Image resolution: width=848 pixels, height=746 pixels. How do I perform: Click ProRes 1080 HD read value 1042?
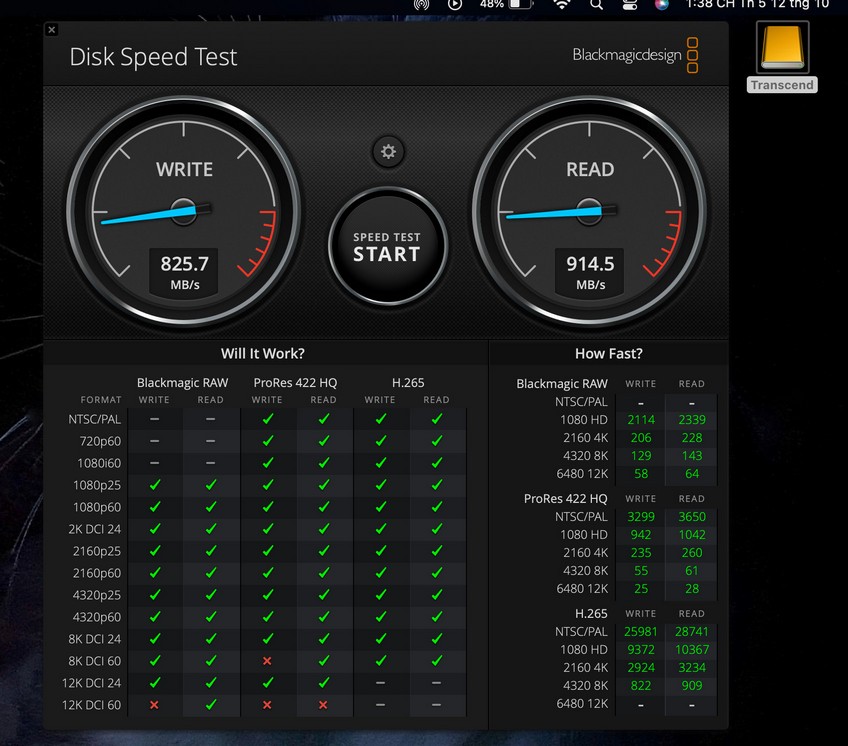pyautogui.click(x=692, y=534)
